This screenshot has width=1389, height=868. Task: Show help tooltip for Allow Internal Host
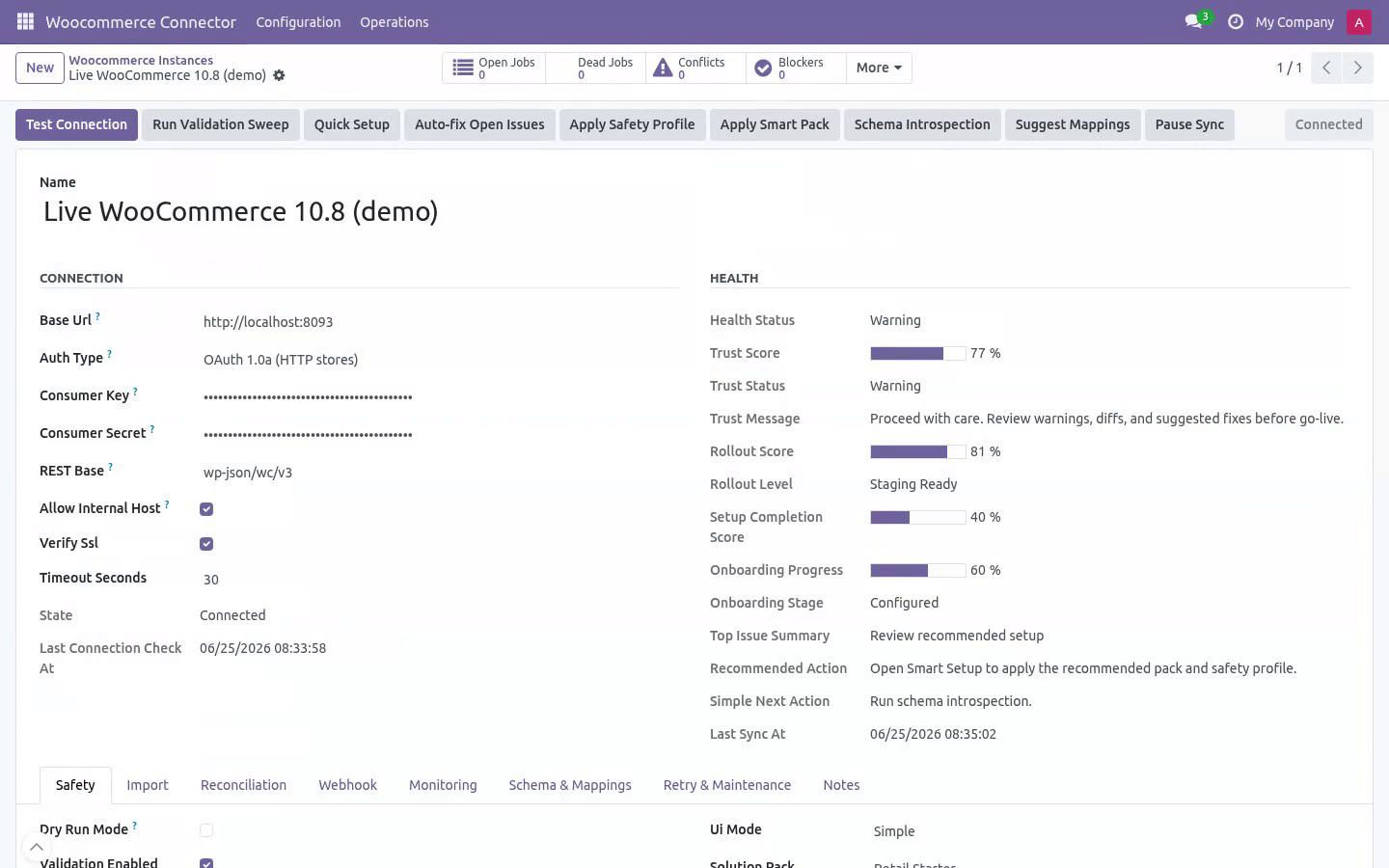coord(167,504)
